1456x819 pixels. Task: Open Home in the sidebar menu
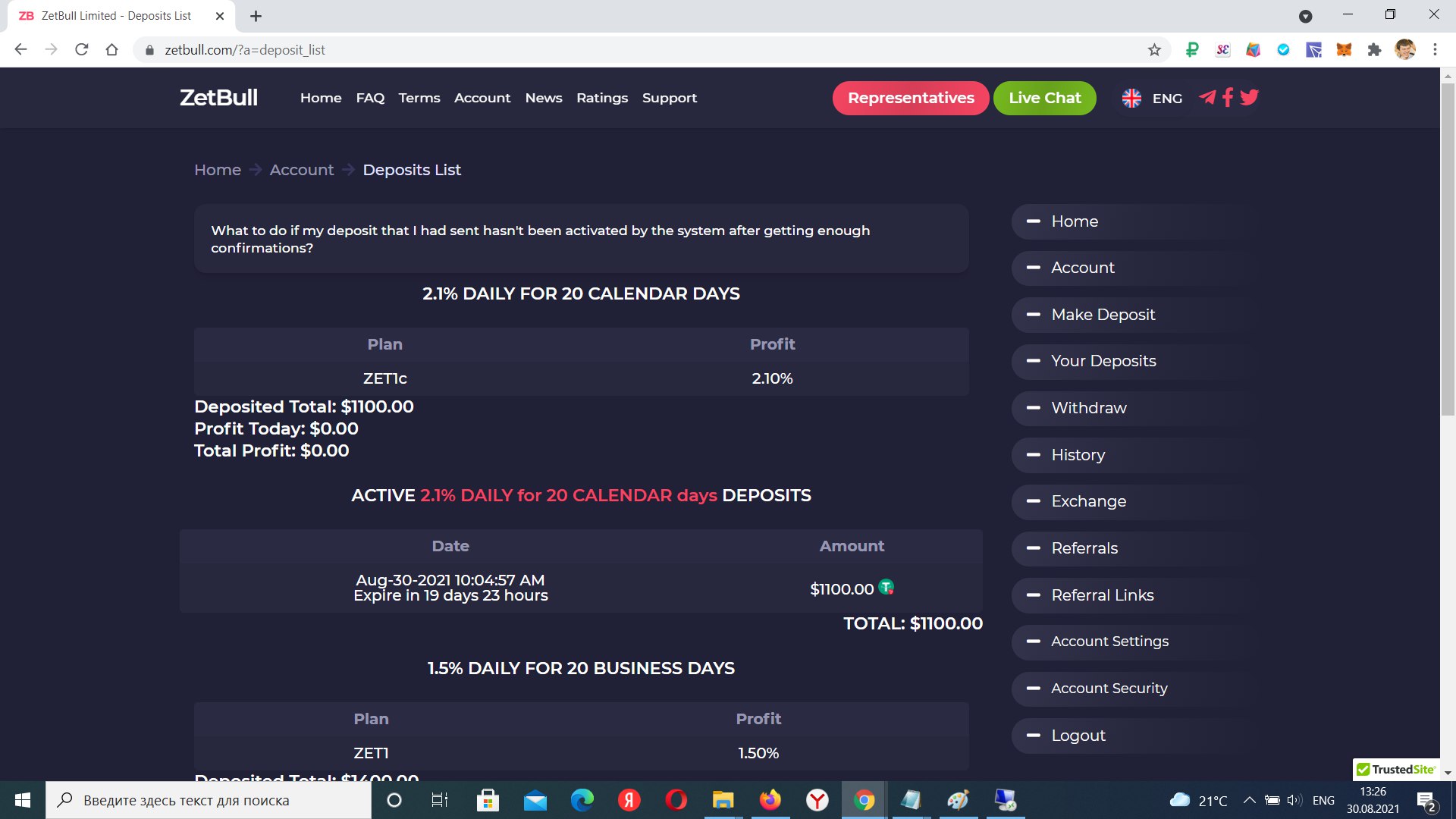tap(1134, 221)
